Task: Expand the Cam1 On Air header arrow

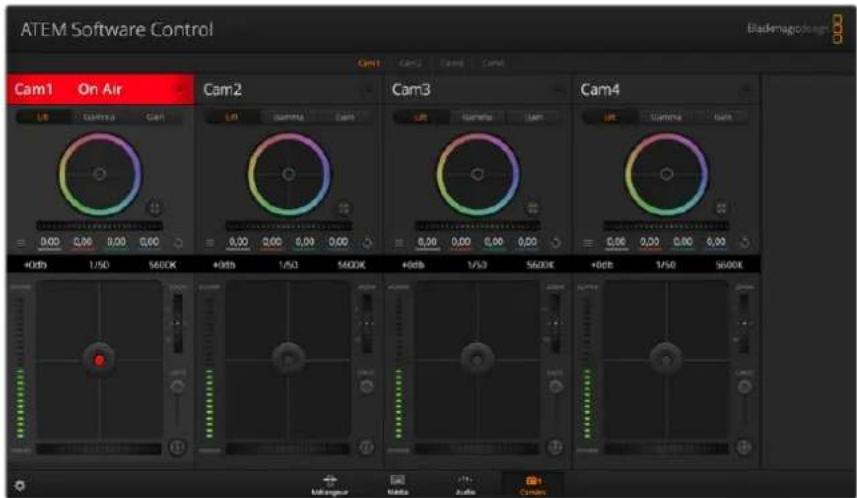Action: [179, 90]
